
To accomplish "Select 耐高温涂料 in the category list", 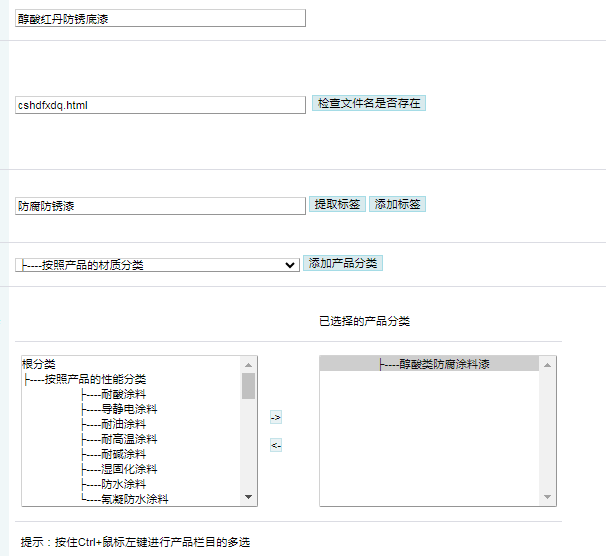I will pyautogui.click(x=129, y=439).
